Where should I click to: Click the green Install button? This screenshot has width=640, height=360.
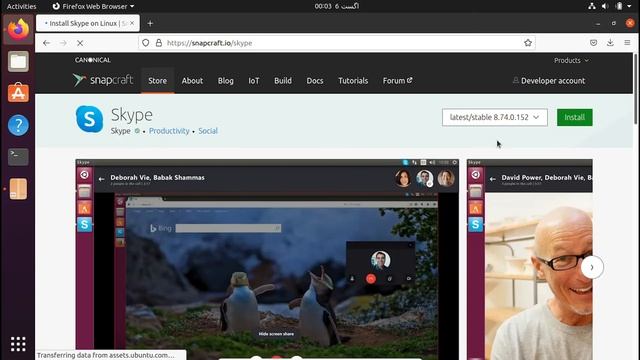tap(575, 118)
